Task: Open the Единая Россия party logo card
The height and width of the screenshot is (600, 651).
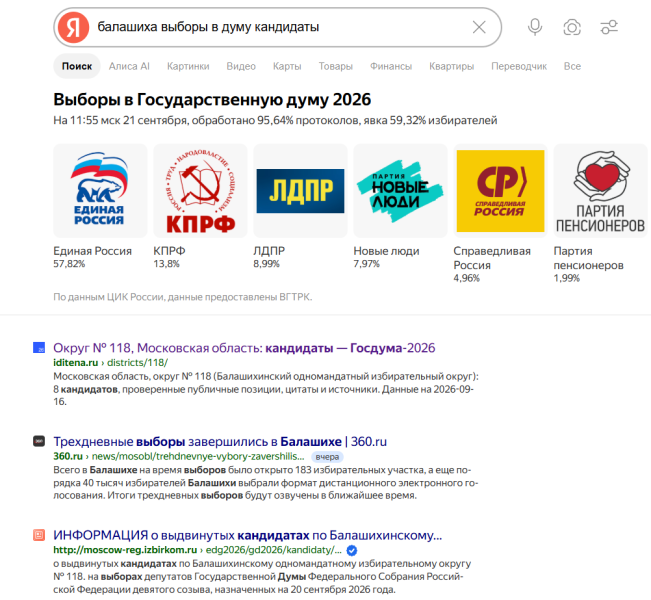Action: pos(100,191)
